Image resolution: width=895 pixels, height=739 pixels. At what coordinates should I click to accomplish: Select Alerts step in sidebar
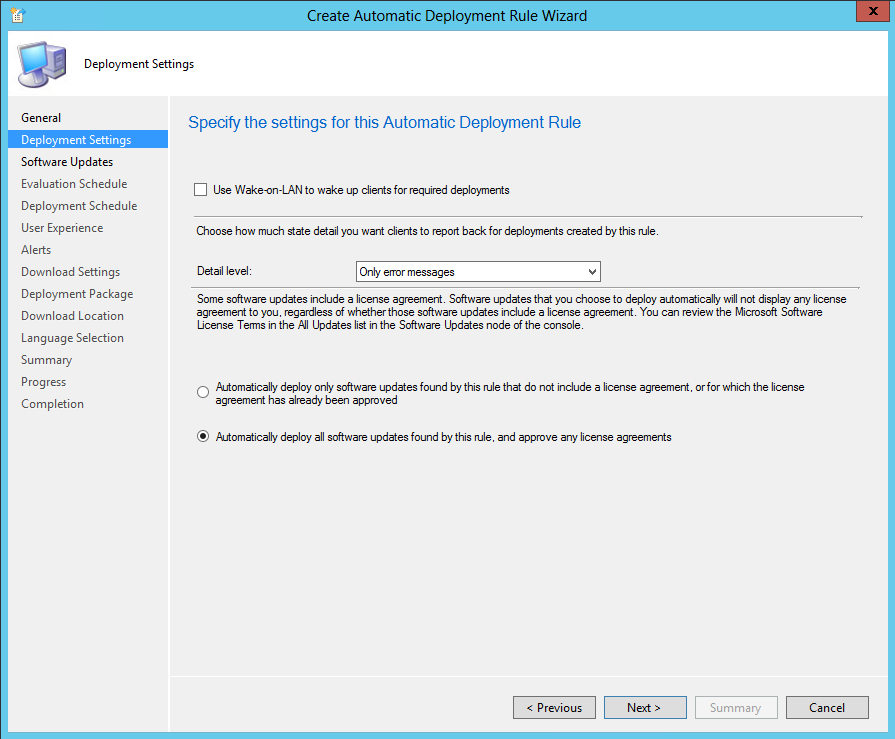point(36,249)
